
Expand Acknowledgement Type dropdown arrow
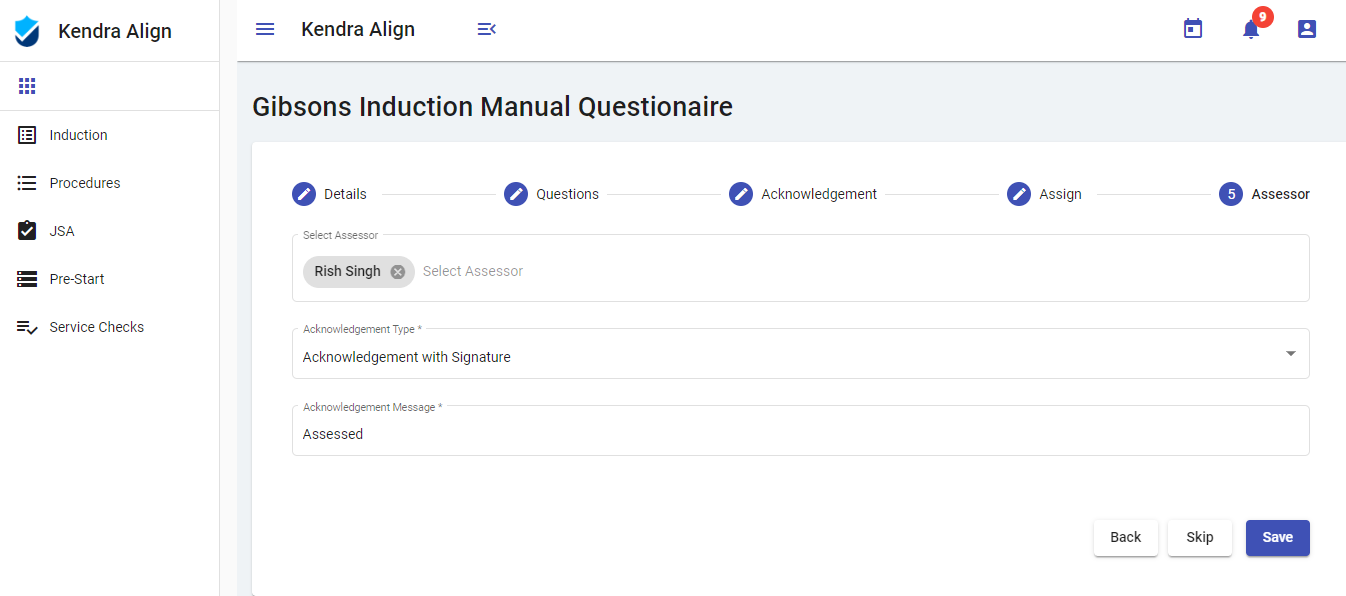point(1291,353)
